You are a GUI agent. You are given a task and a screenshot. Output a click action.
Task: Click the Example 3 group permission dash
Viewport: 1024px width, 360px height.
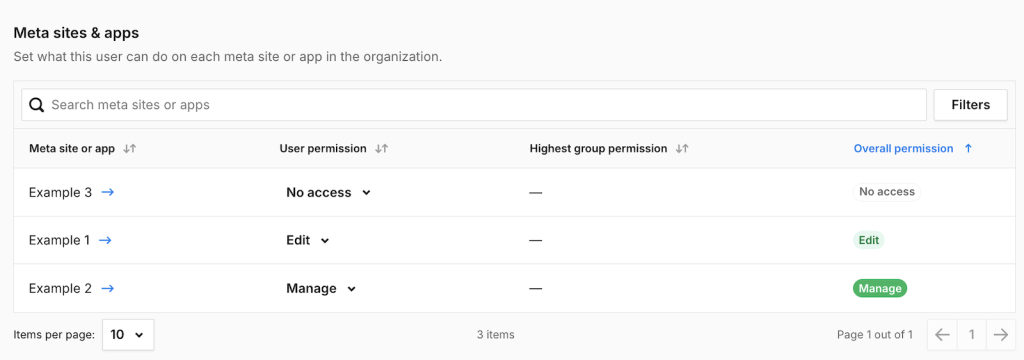(536, 193)
